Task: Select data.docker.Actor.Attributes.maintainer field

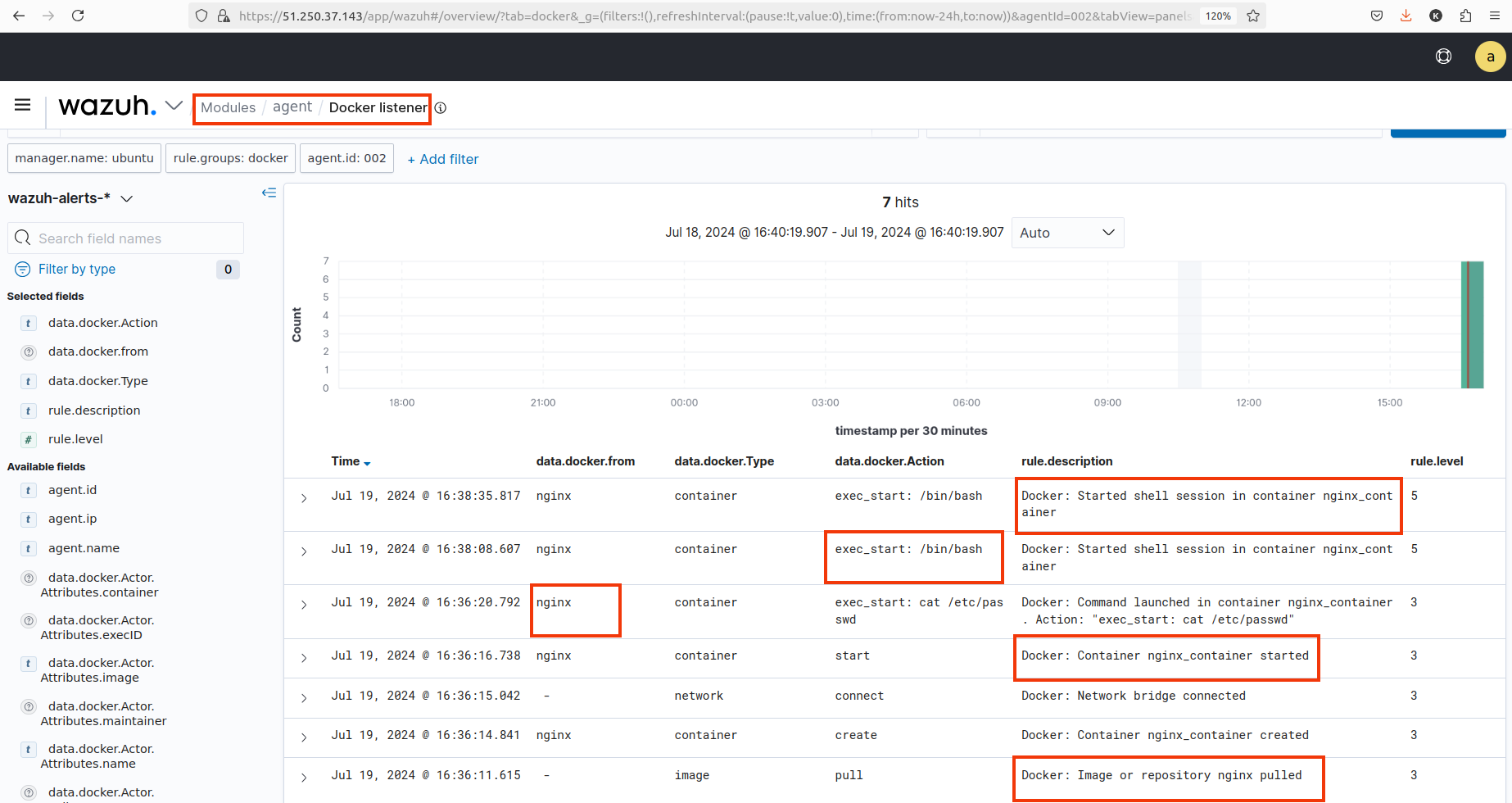Action: 104,714
